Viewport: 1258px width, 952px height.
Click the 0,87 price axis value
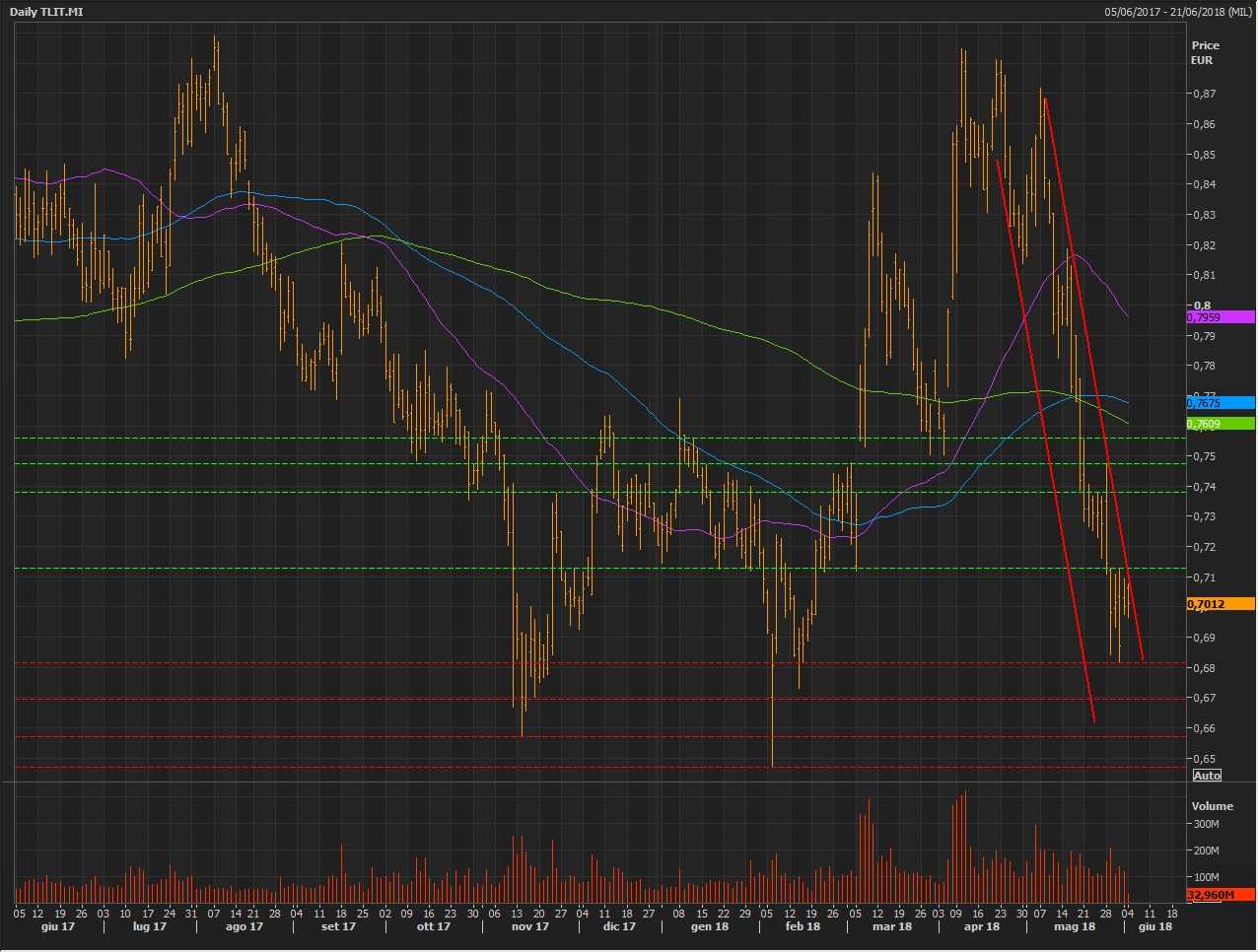click(1203, 94)
